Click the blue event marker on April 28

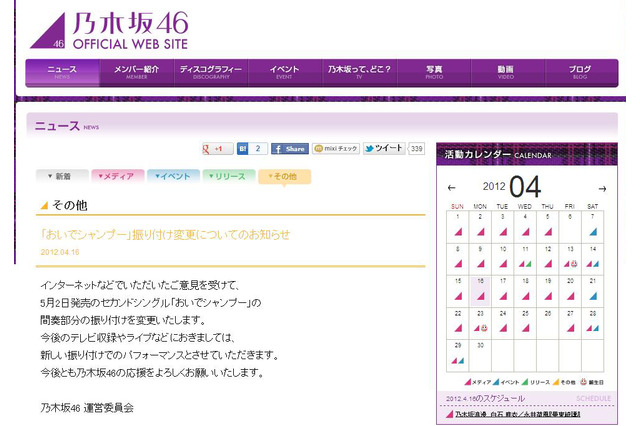coord(596,328)
